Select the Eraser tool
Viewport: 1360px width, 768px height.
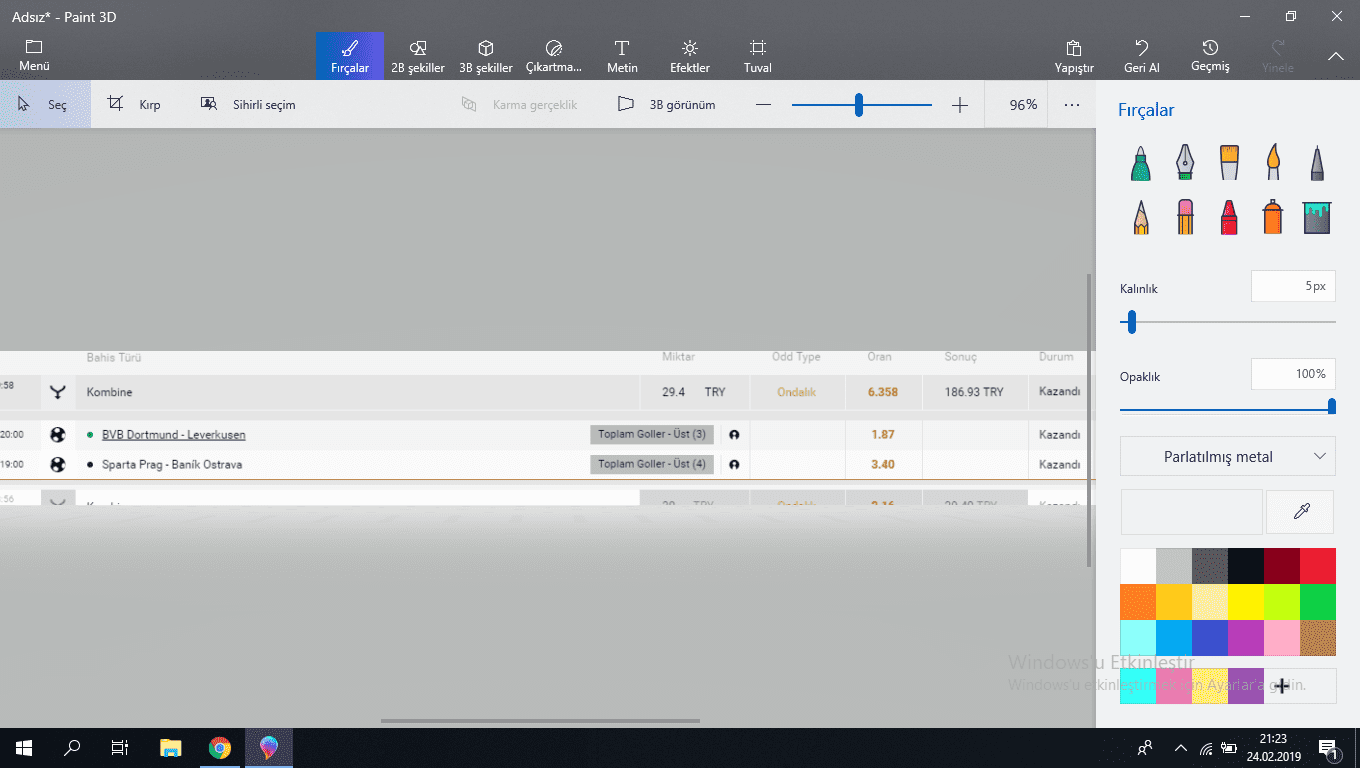(x=1185, y=217)
